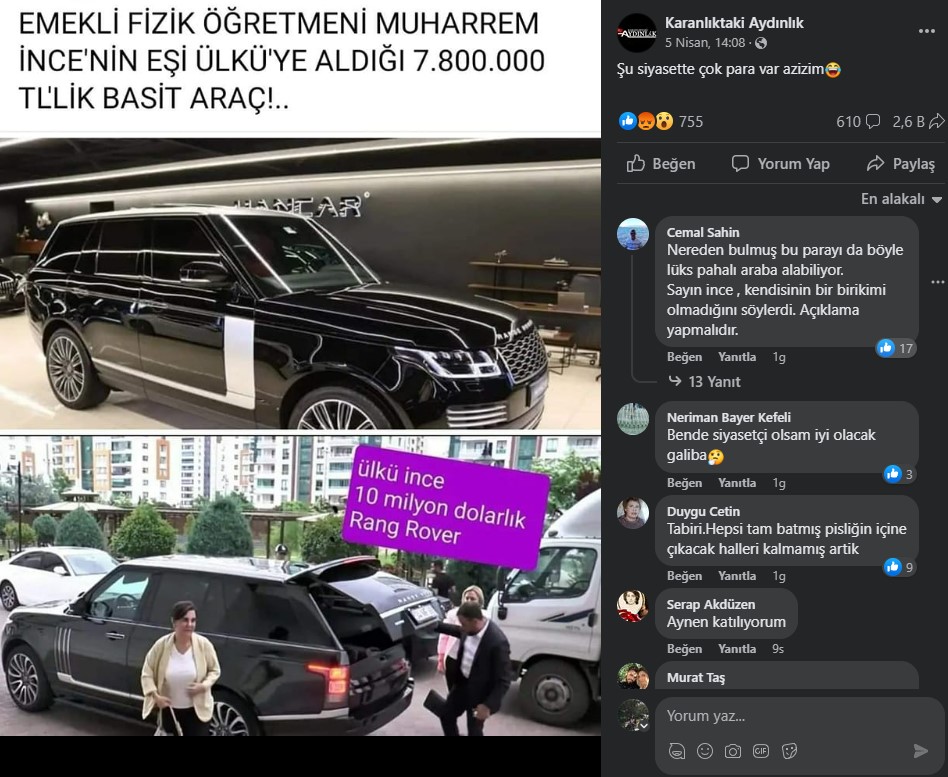Like Cemal Sahin's comment
The height and width of the screenshot is (777, 948).
click(x=684, y=357)
